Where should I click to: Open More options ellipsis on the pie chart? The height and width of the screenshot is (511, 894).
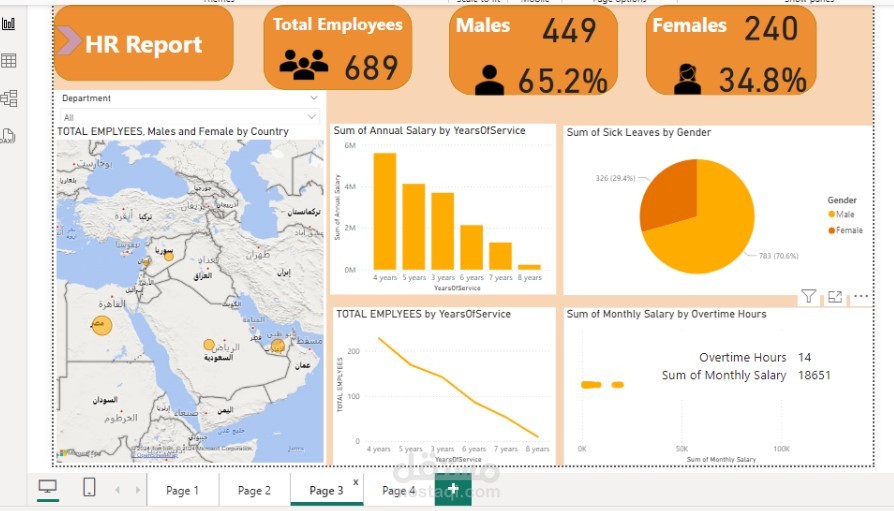tap(861, 296)
